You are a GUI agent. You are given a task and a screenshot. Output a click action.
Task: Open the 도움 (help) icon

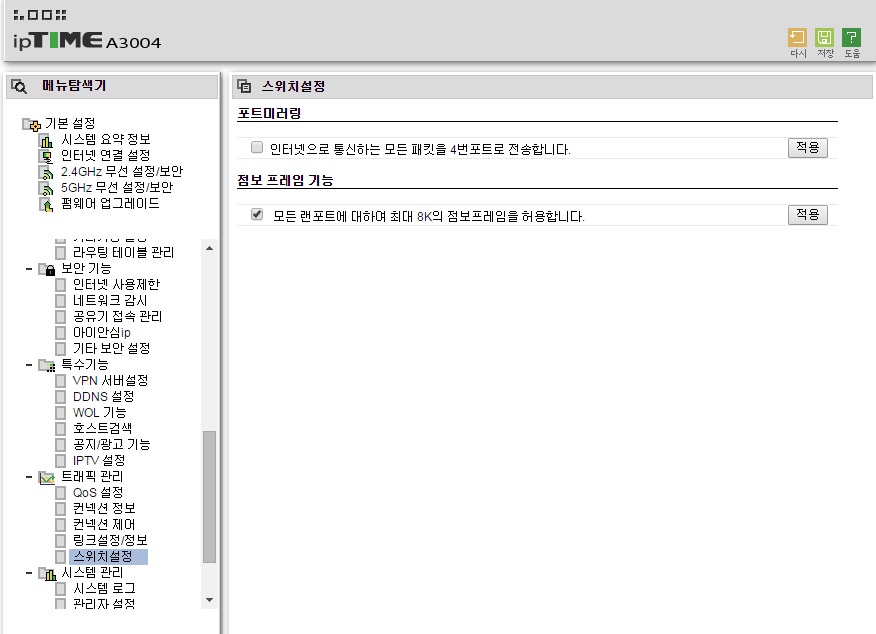(x=851, y=37)
